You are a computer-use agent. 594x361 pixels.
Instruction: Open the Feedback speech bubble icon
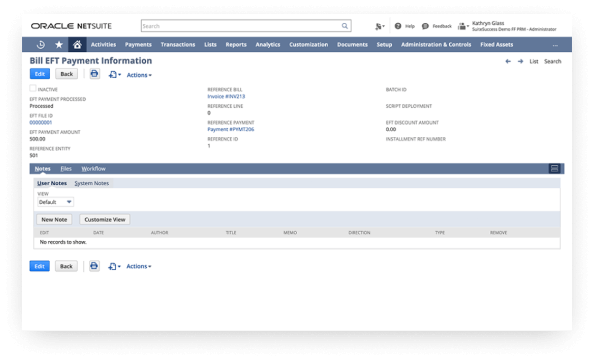[425, 26]
